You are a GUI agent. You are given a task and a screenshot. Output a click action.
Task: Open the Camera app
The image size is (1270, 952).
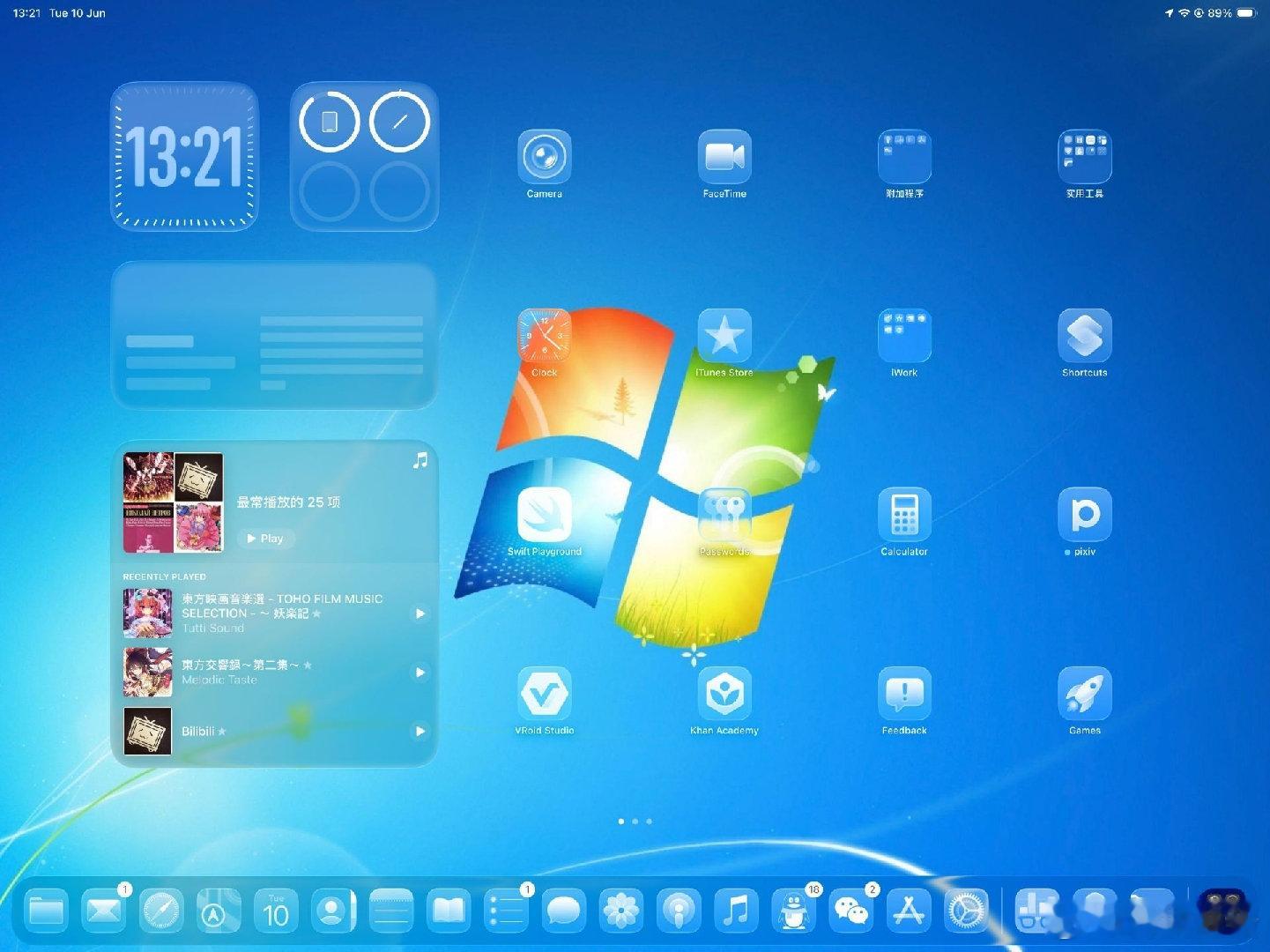click(x=544, y=156)
